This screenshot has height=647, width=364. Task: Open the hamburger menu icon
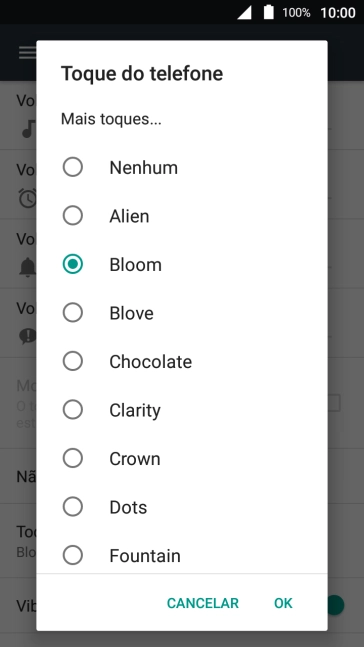coord(27,53)
